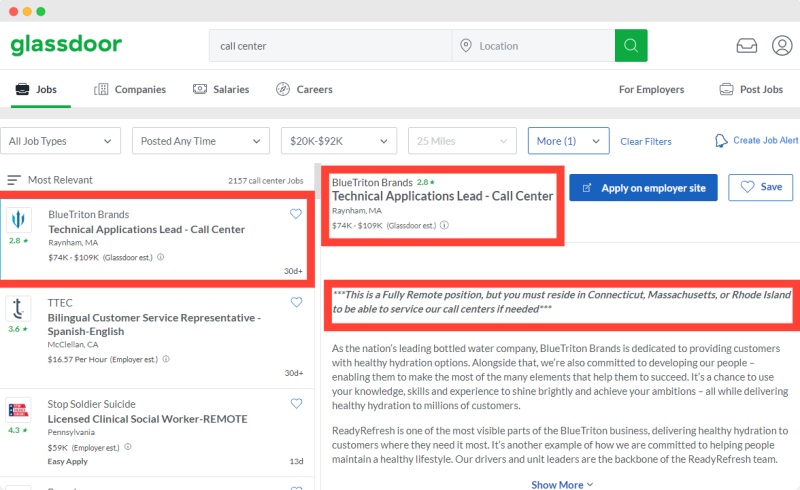Viewport: 800px width, 490px height.
Task: Save BlueTriton job with heart icon in list
Action: 296,214
